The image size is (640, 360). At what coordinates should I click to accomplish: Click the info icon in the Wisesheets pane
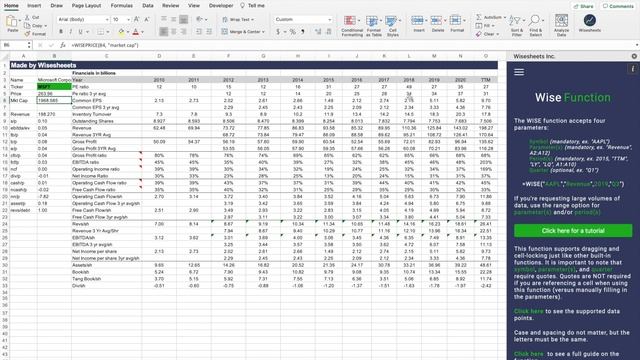pos(633,69)
